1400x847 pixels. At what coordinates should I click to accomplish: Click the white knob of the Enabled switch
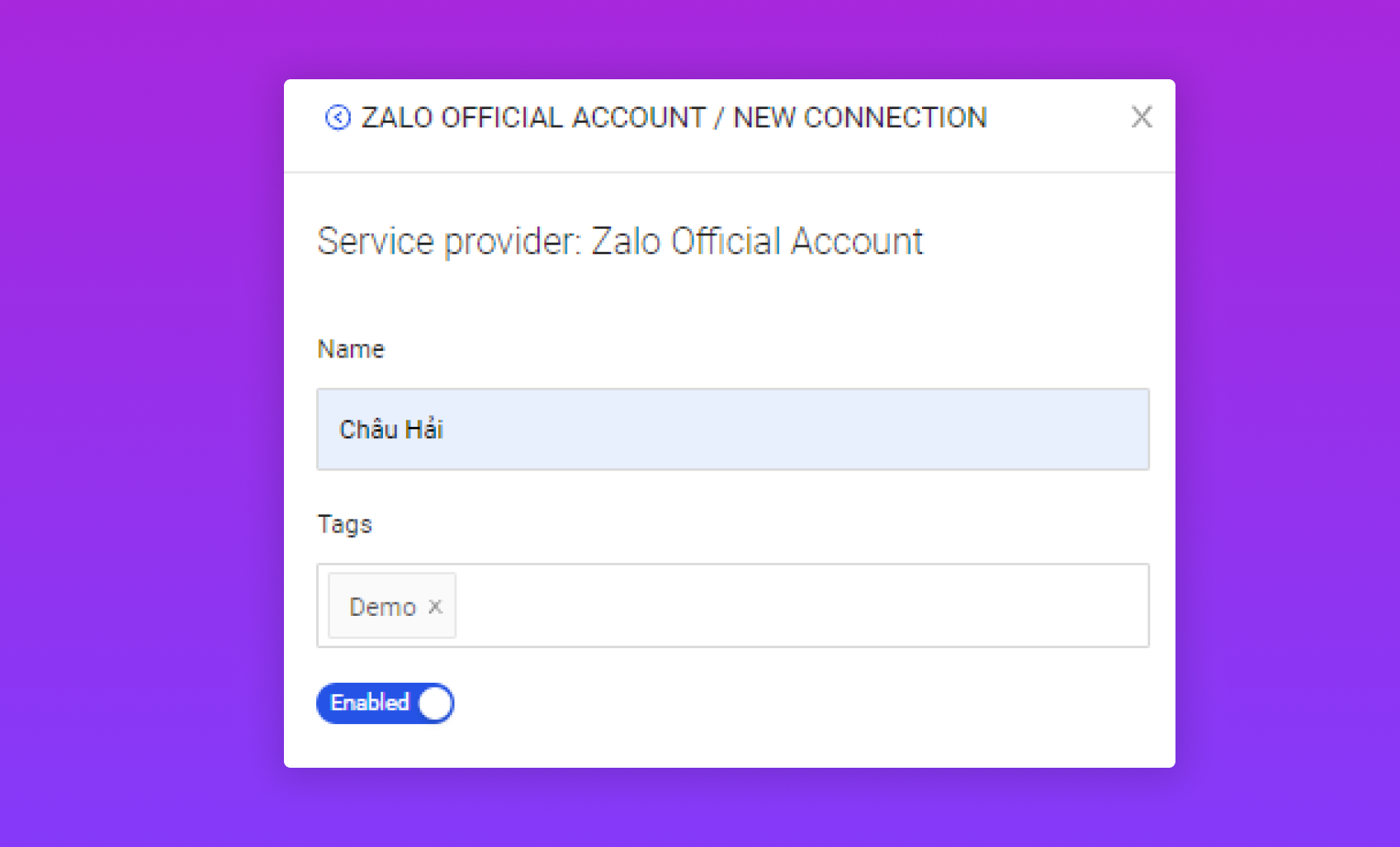[435, 703]
